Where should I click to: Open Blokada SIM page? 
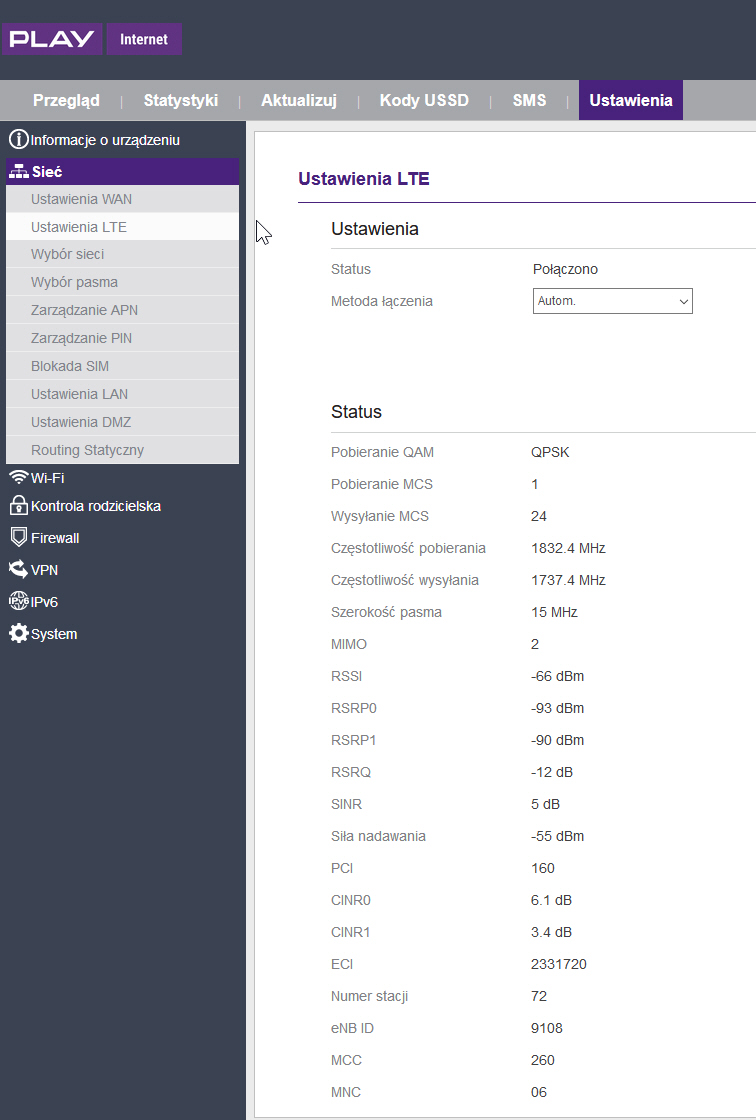coord(122,366)
